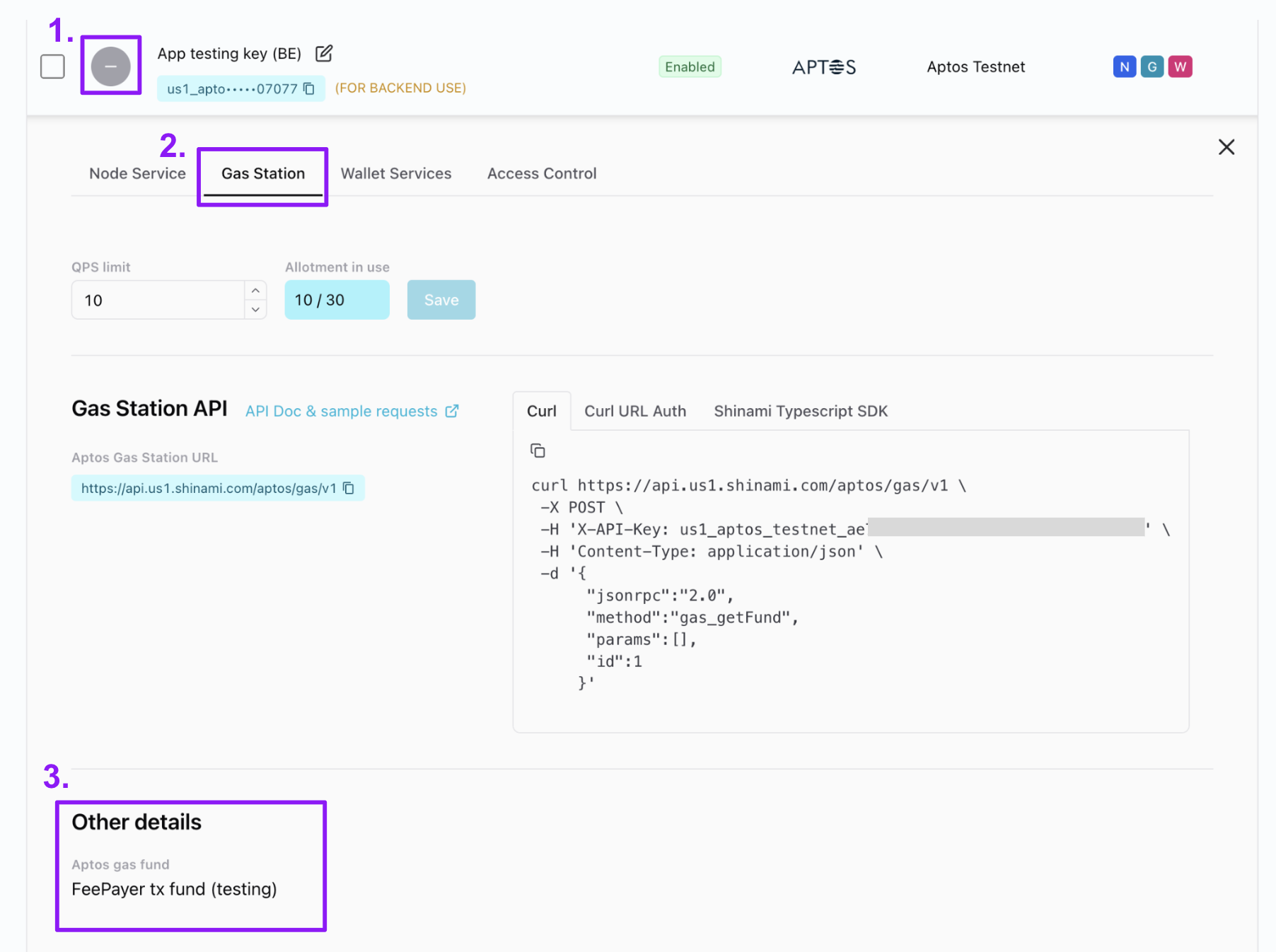This screenshot has height=952, width=1276.
Task: Select the Curl code tab
Action: 542,411
